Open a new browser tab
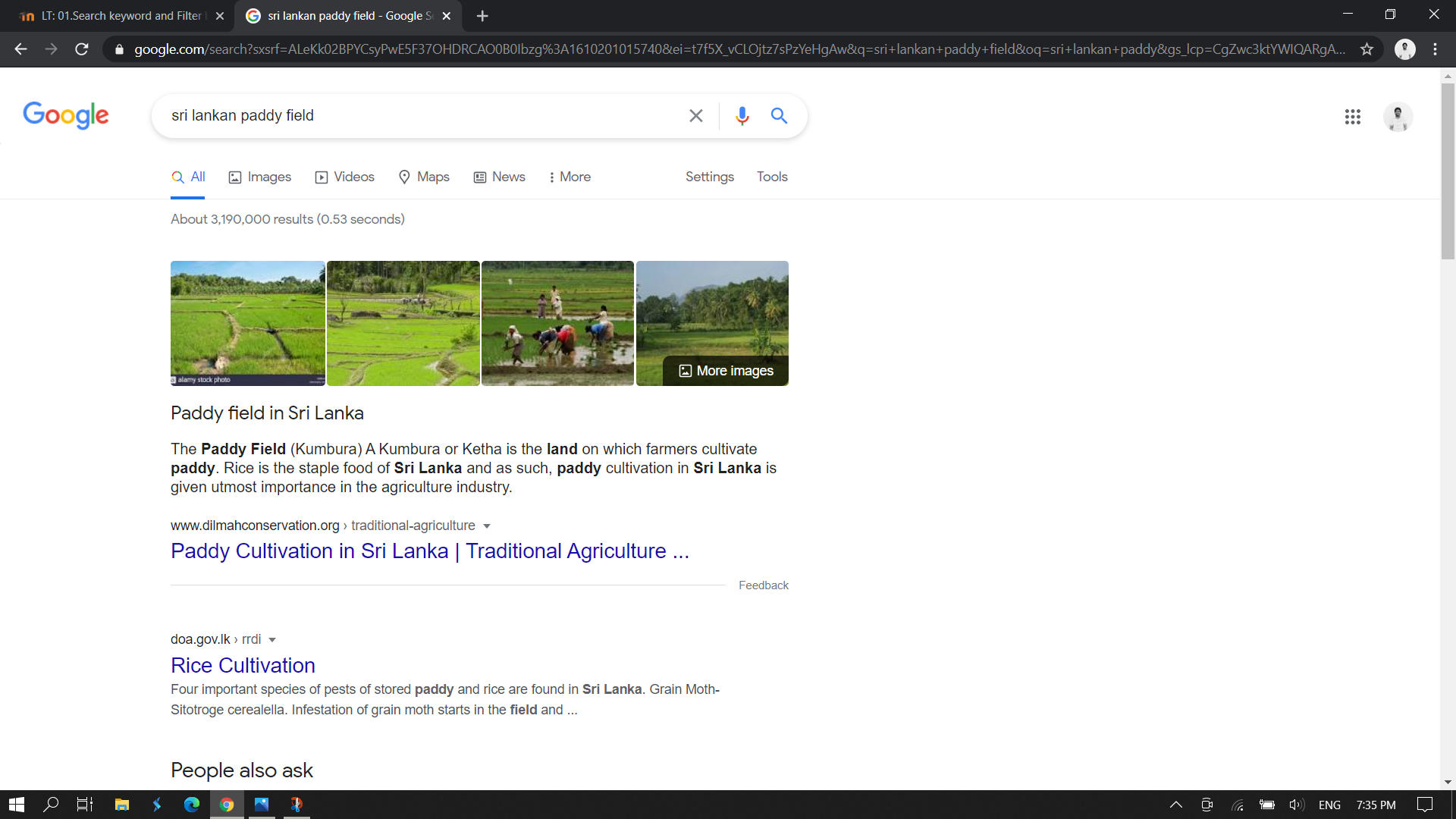Image resolution: width=1456 pixels, height=819 pixels. [482, 16]
